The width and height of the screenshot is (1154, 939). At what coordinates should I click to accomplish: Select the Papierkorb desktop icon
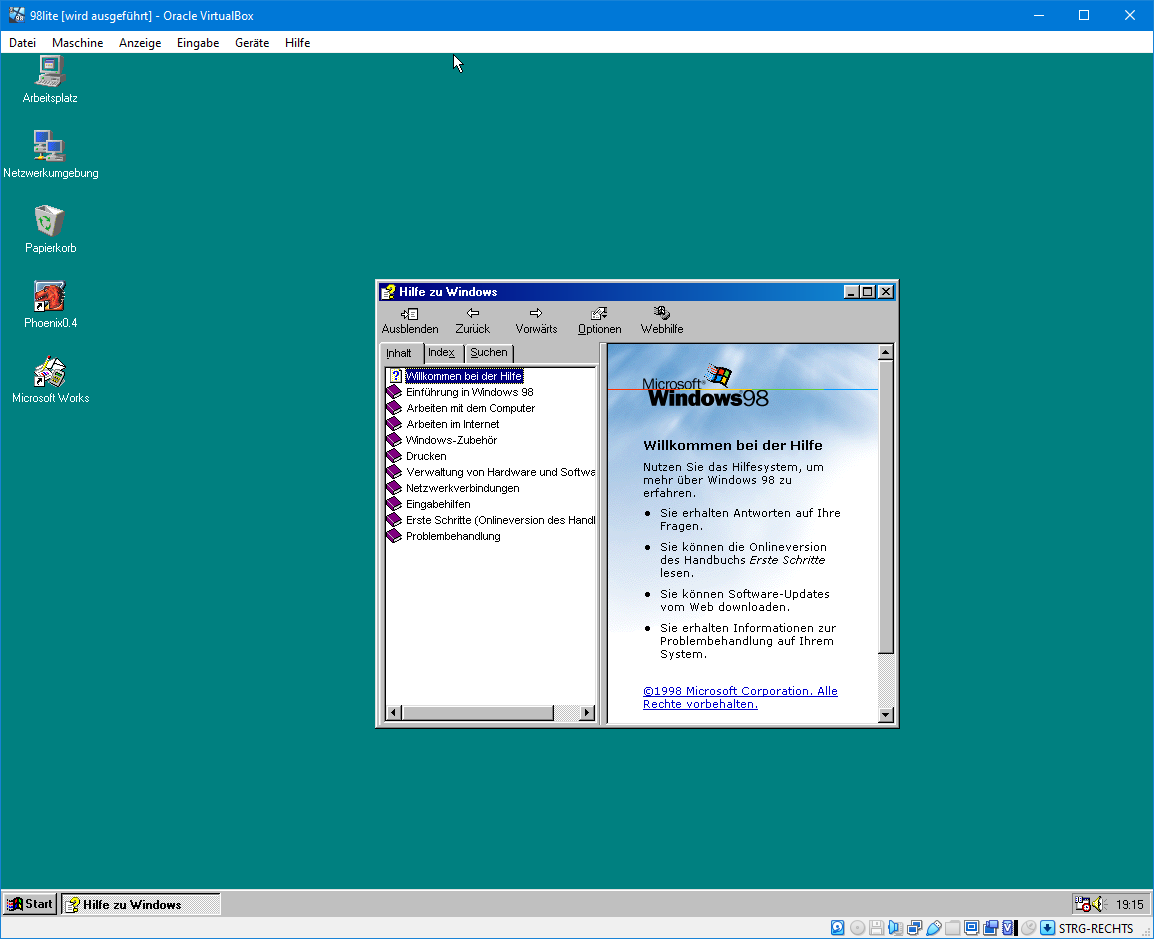(x=50, y=222)
